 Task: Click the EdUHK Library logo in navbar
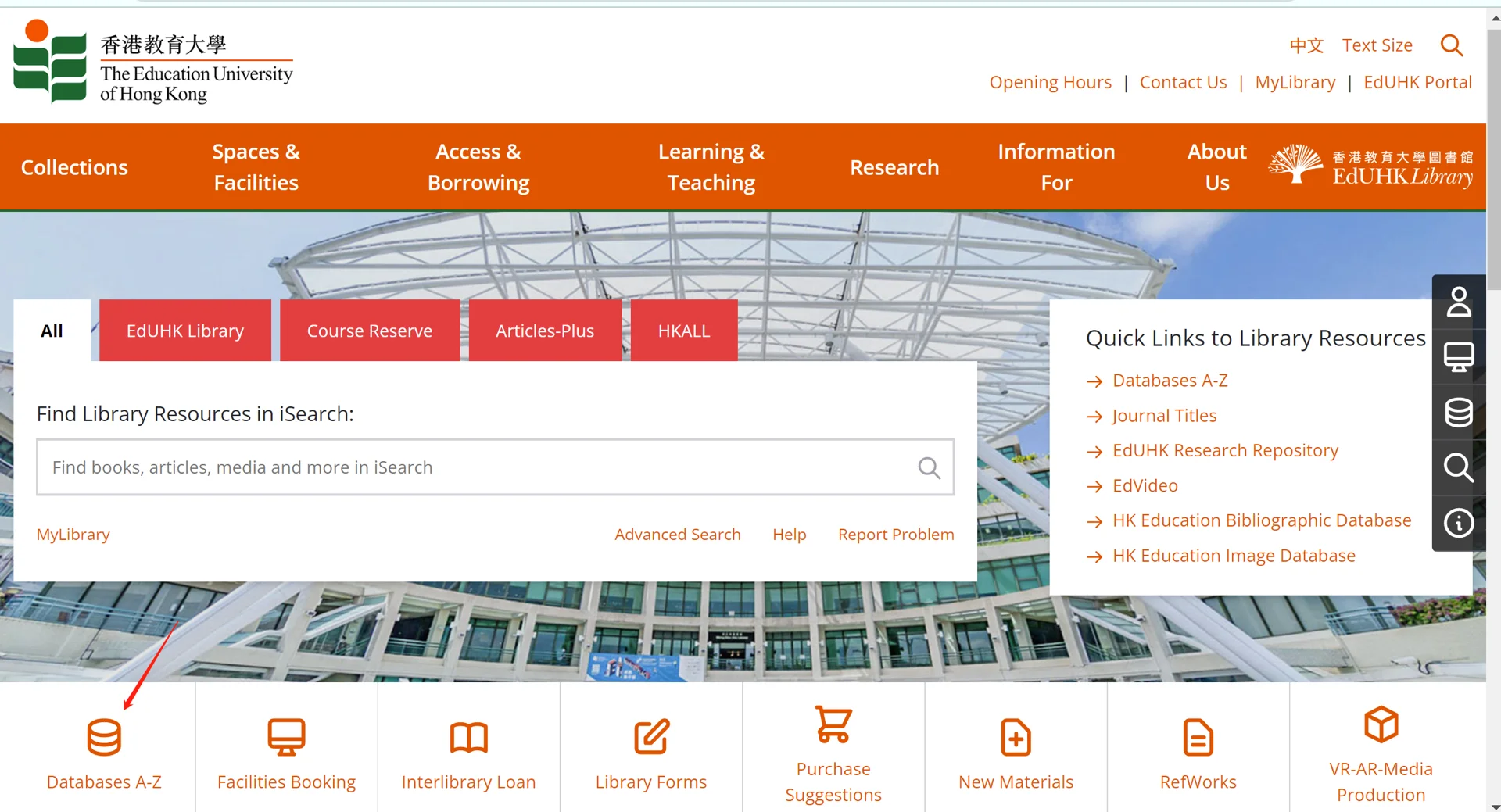pyautogui.click(x=1370, y=166)
